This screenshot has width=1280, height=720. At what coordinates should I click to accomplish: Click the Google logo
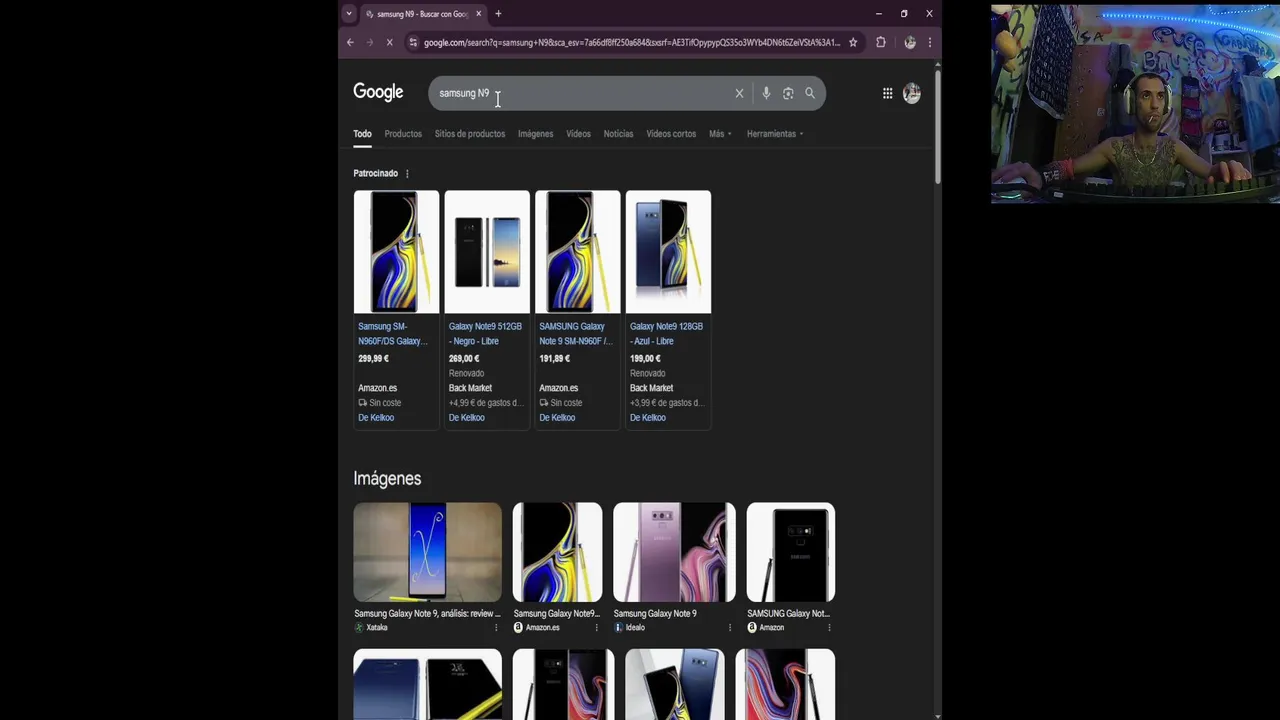(x=378, y=92)
